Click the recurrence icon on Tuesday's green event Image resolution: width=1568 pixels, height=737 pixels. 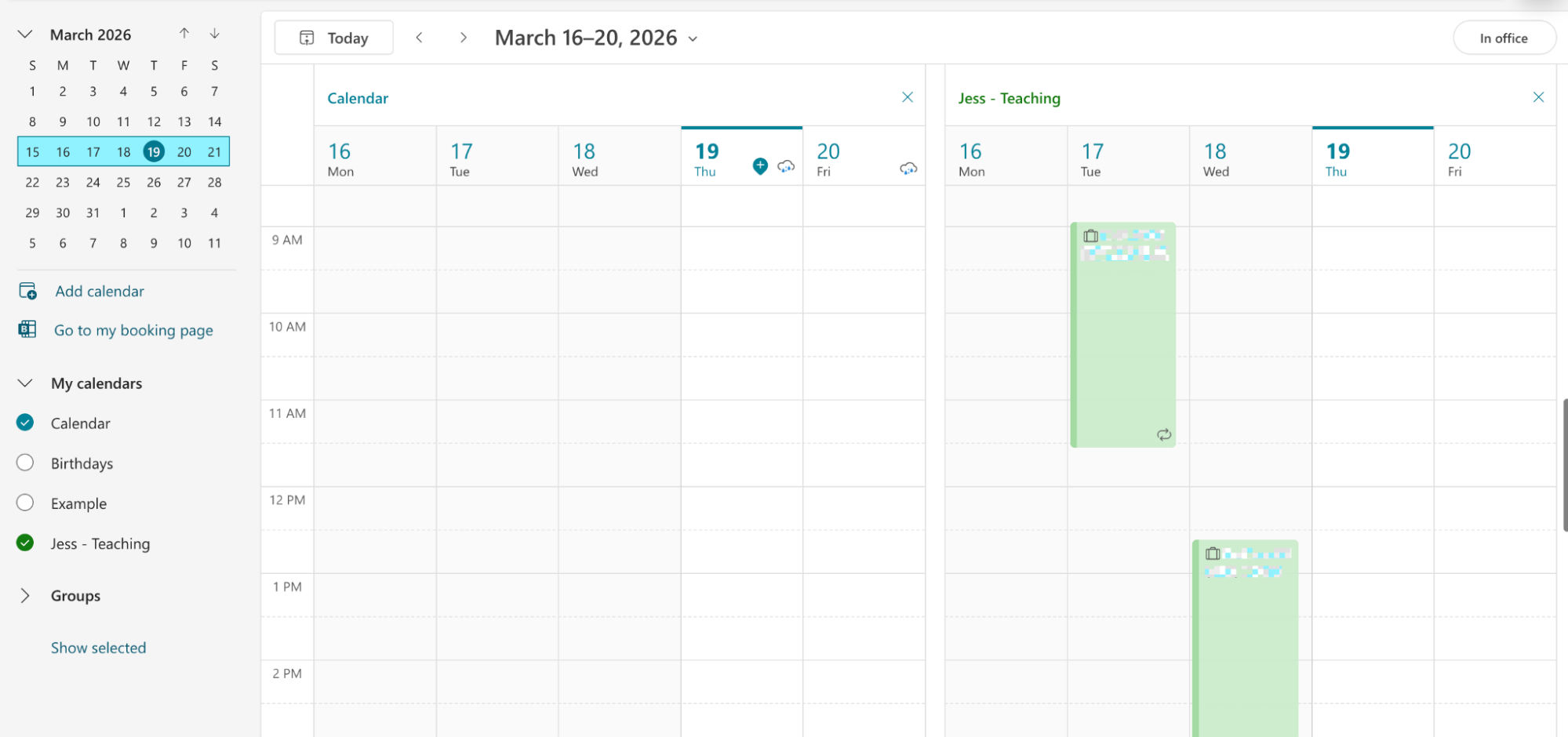[1164, 434]
